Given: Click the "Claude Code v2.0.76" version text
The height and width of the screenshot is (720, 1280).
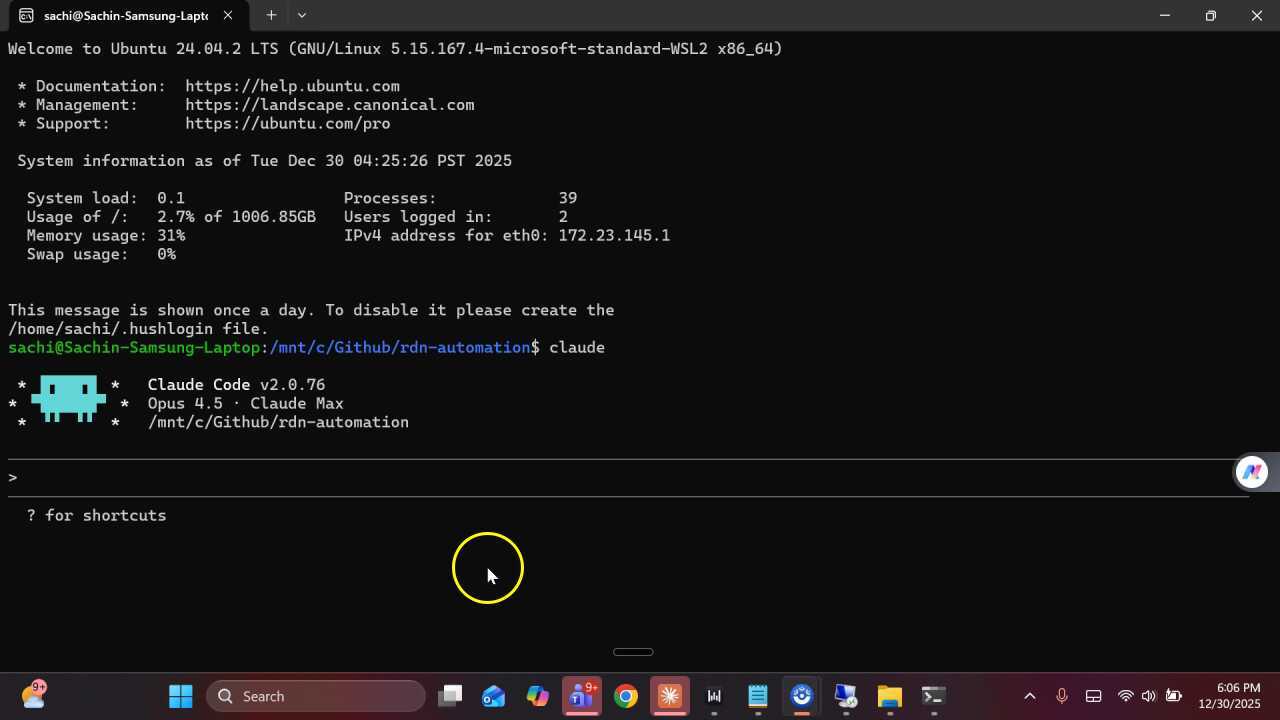Looking at the screenshot, I should pyautogui.click(x=236, y=385).
